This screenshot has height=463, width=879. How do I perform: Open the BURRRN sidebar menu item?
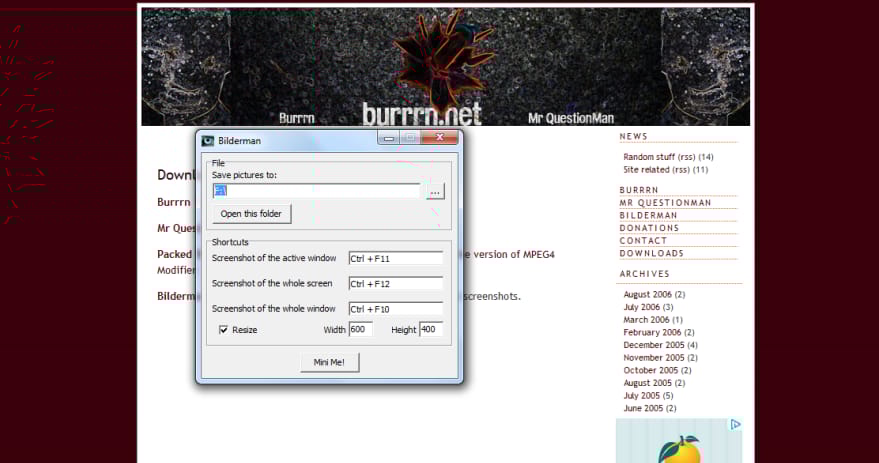point(639,190)
